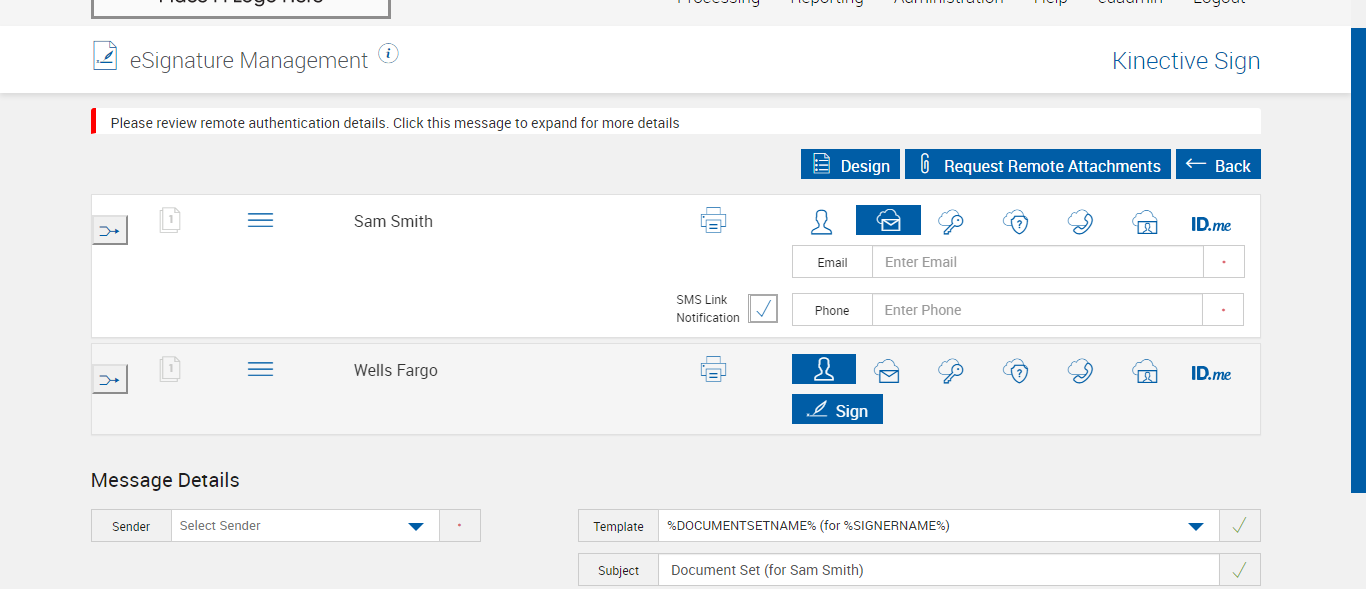Select phone authentication icon for Sam Smith
This screenshot has width=1366, height=589.
point(1080,221)
